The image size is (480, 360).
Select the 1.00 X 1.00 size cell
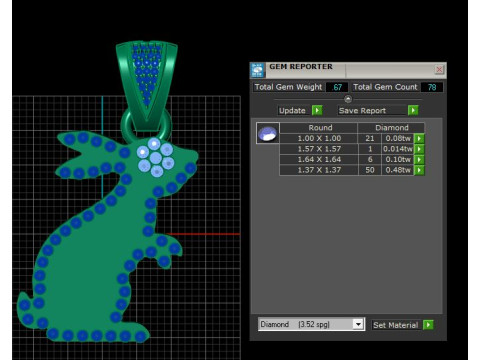pos(319,138)
